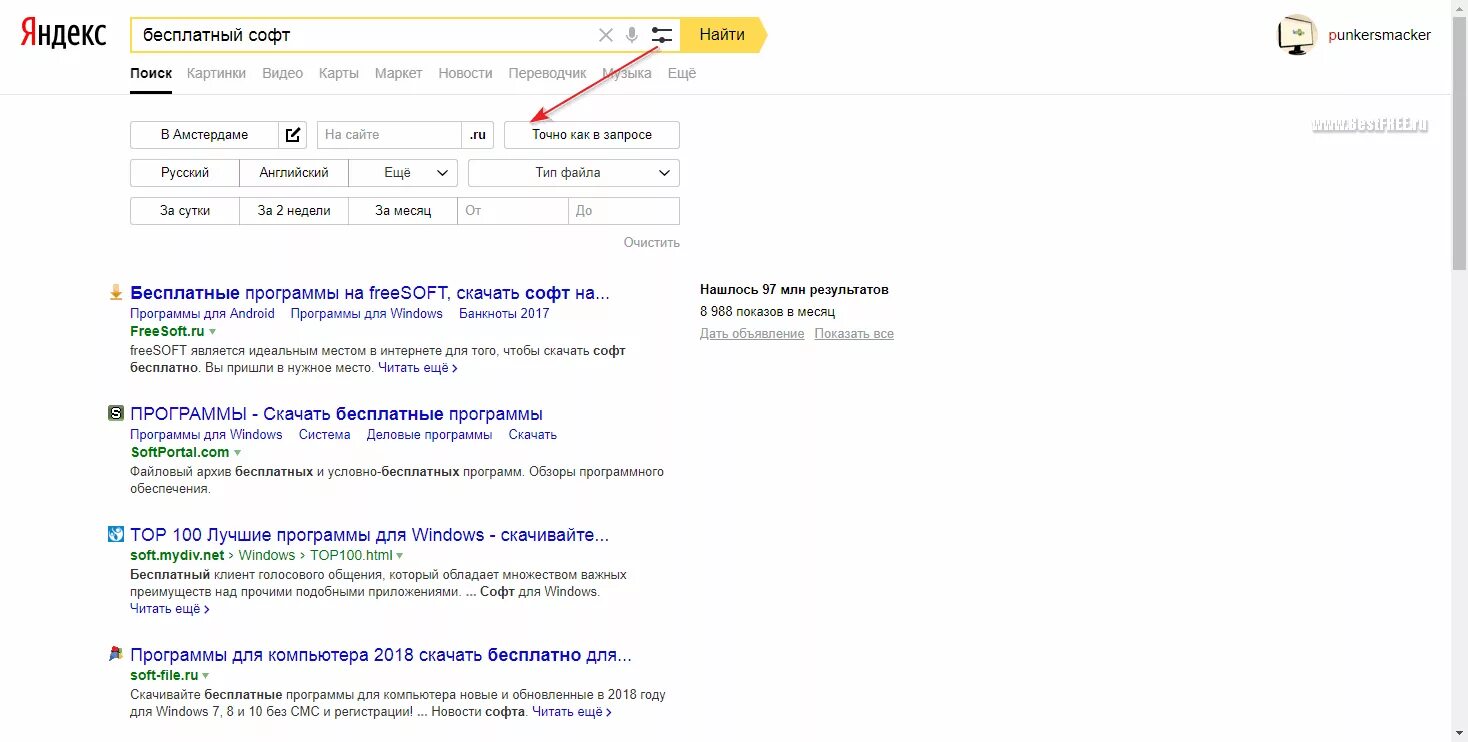The height and width of the screenshot is (742, 1468).
Task: Click punkersmacker profile avatar
Action: 1297,35
